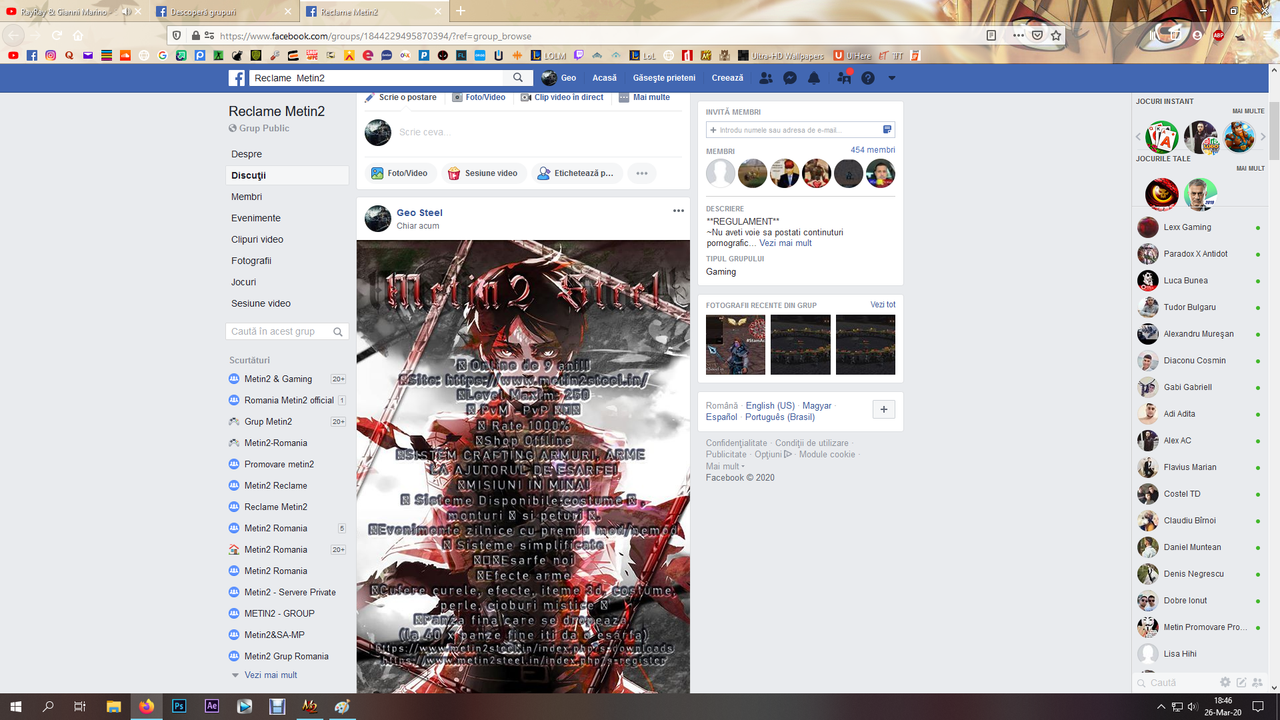This screenshot has height=720, width=1280.
Task: Click the search magnifier button in Facebook
Action: [x=518, y=78]
